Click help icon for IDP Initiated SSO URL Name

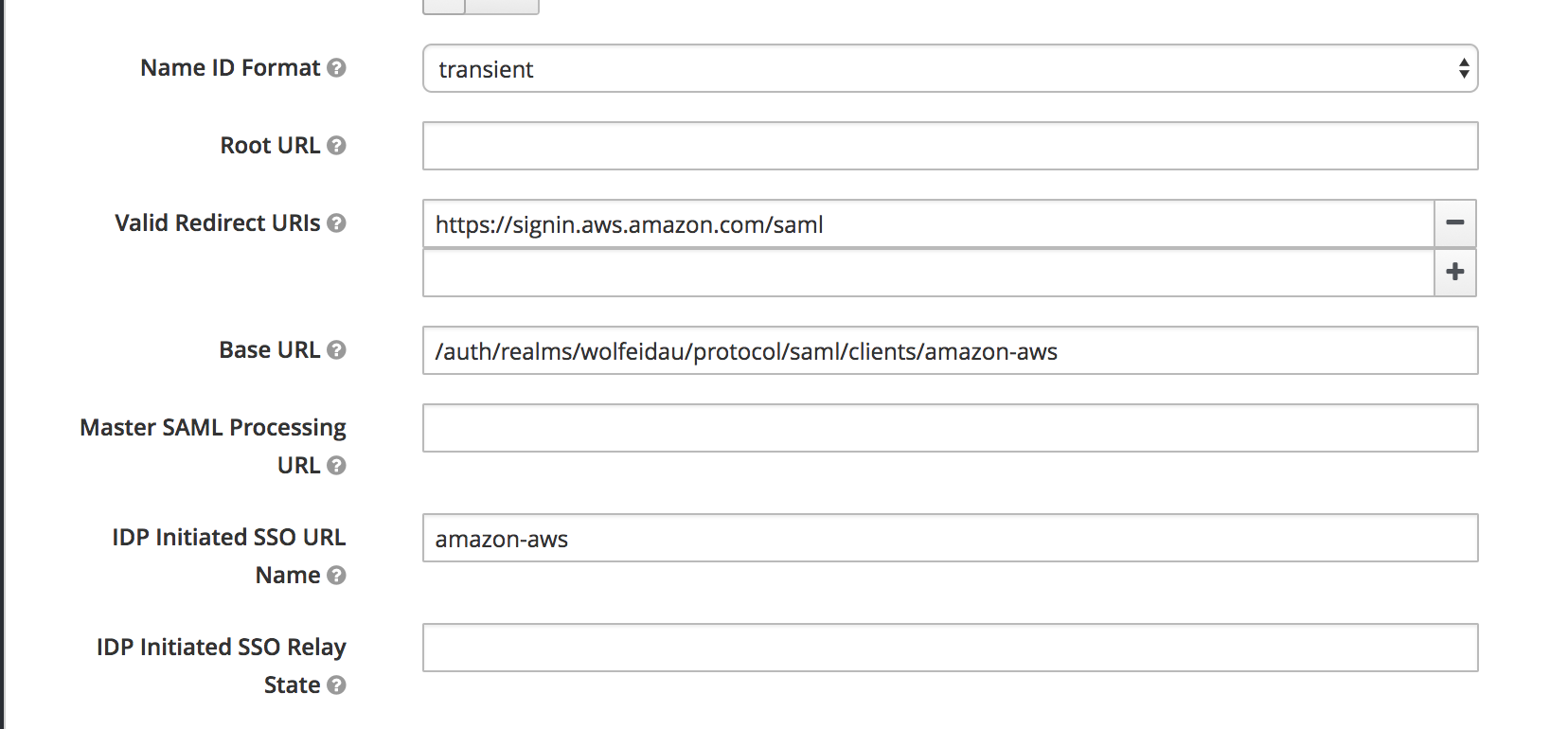[336, 576]
